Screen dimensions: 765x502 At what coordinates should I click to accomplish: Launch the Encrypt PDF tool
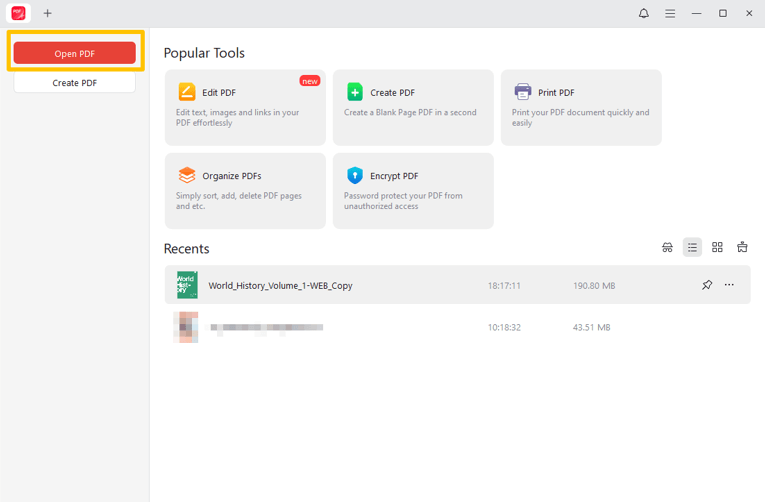[x=413, y=190]
